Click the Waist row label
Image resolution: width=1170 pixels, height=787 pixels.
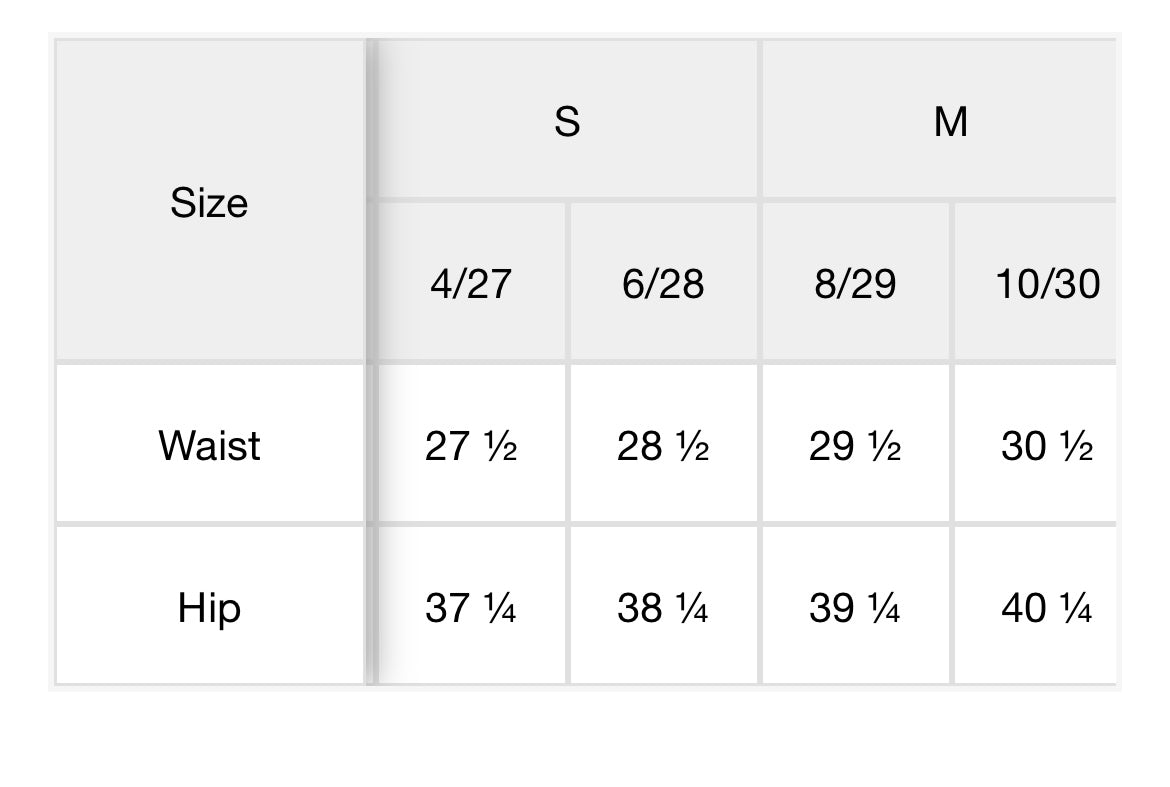209,445
